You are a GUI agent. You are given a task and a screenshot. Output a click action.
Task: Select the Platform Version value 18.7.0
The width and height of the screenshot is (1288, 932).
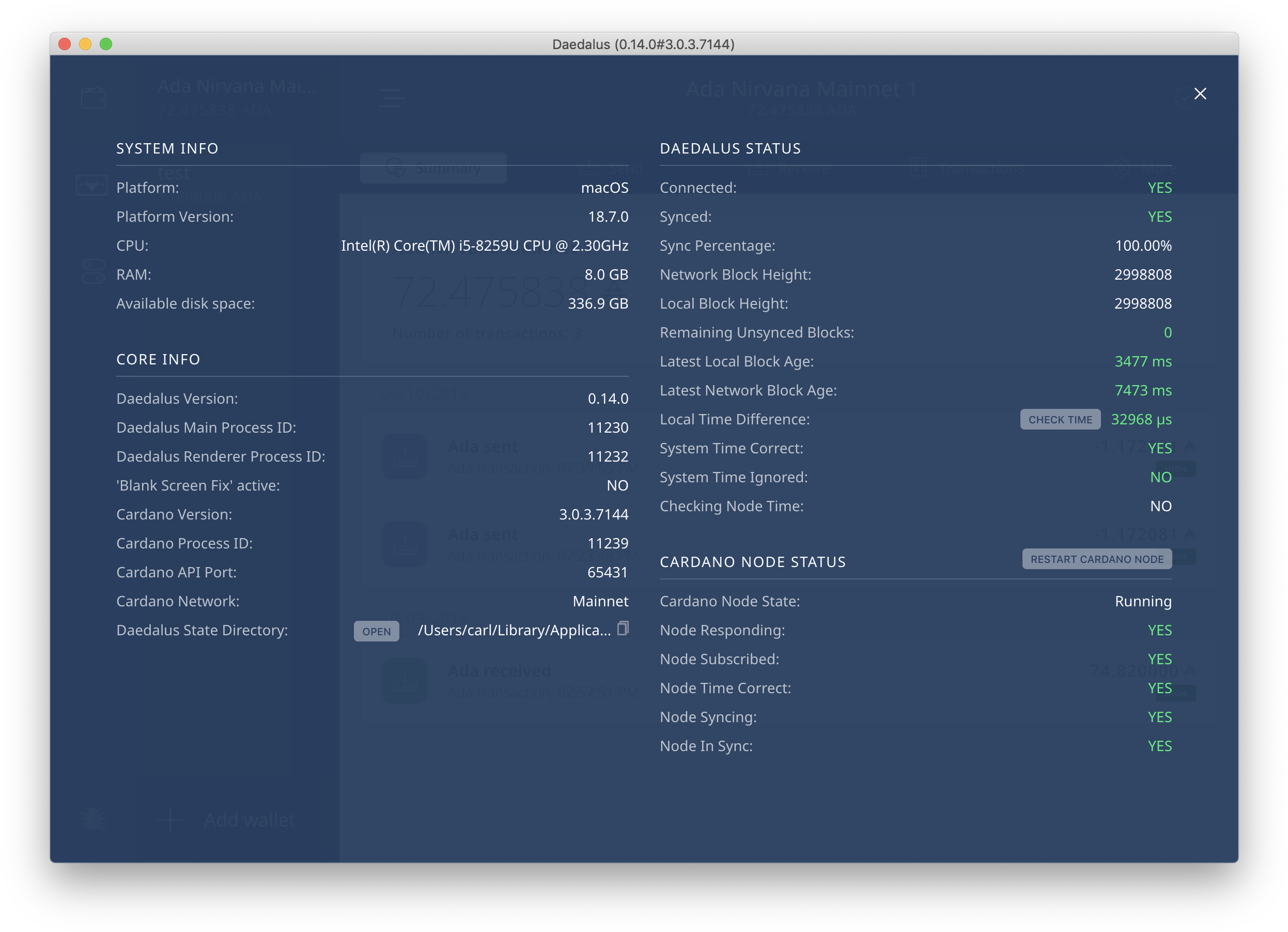(x=608, y=217)
